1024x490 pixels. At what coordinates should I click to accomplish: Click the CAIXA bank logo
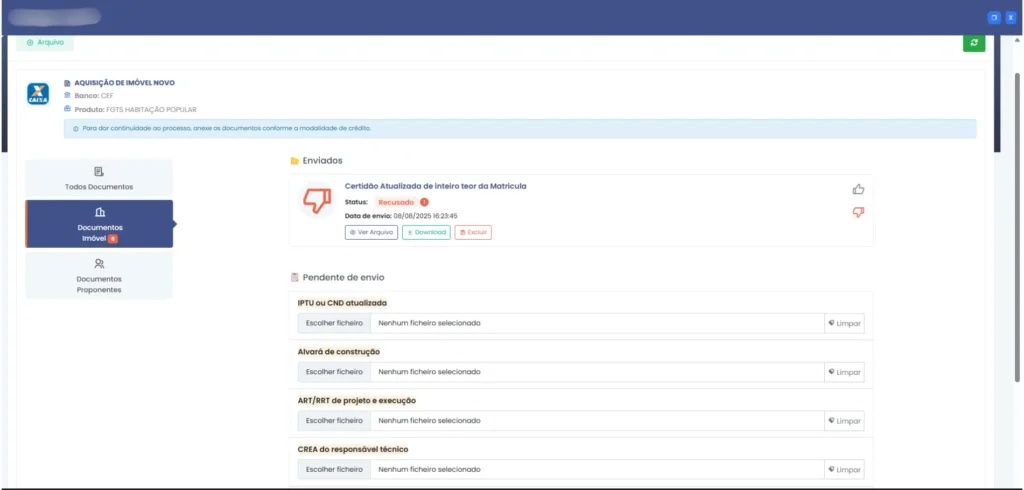pos(39,95)
